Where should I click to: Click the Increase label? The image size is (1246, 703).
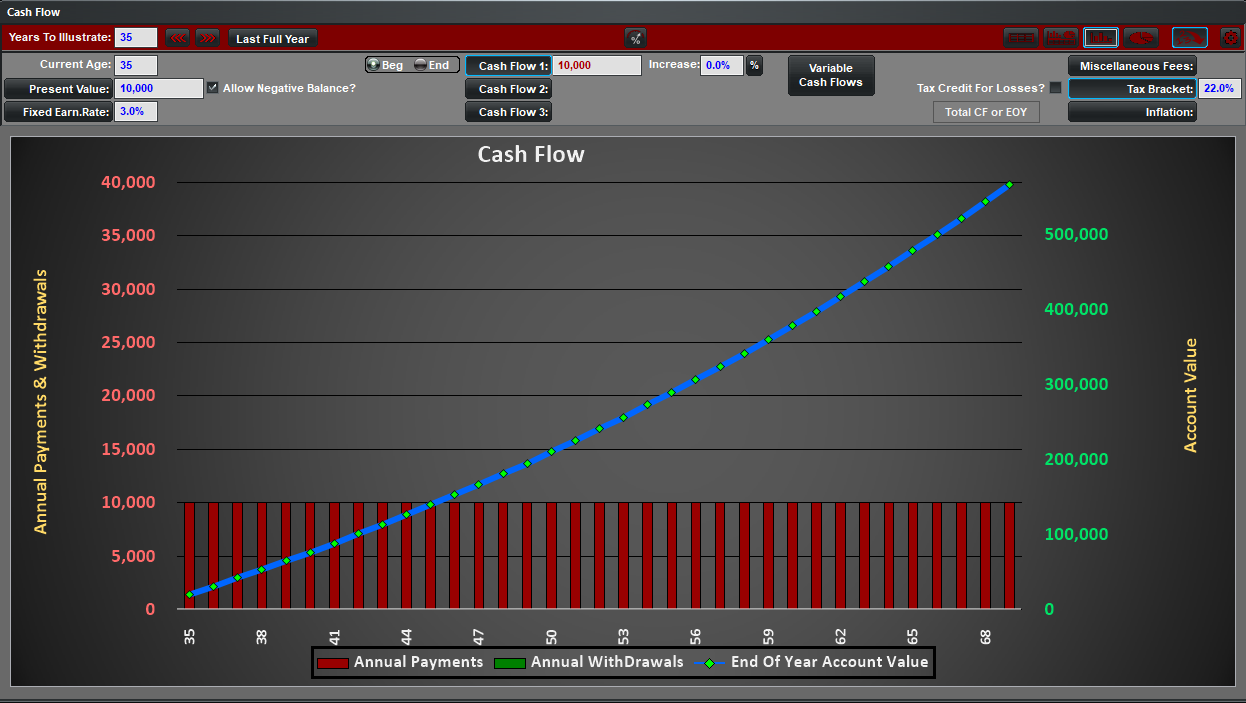(673, 64)
